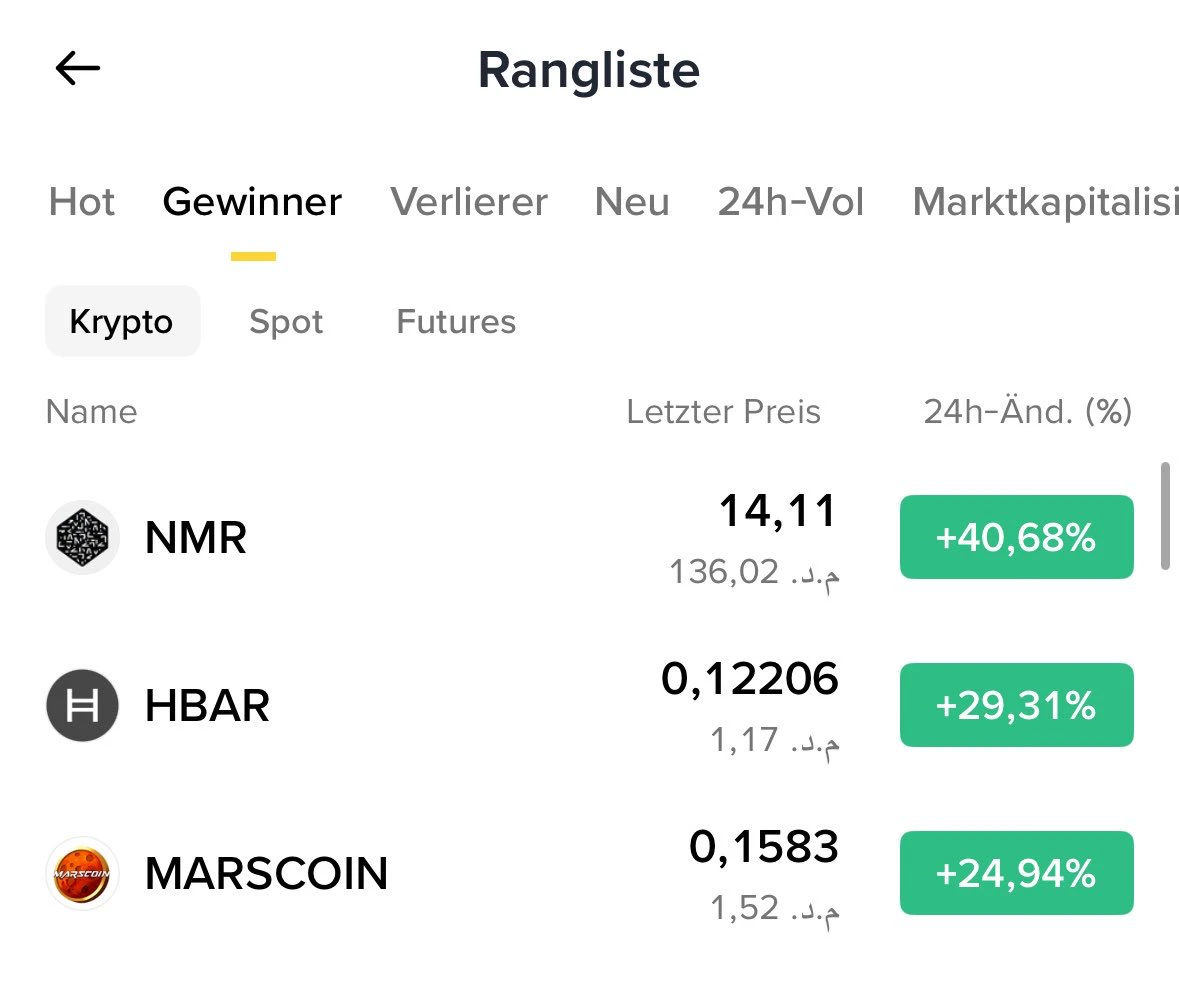Show the 24h-Vol ranking tab

point(791,202)
